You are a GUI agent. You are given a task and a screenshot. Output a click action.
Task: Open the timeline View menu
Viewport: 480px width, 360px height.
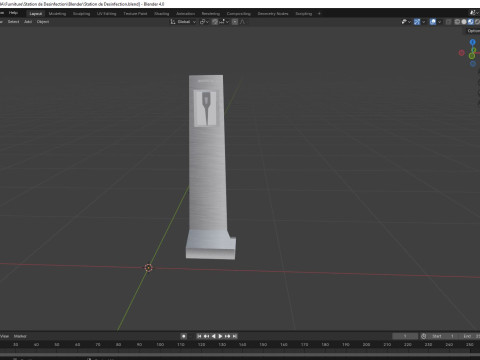[x=5, y=336]
